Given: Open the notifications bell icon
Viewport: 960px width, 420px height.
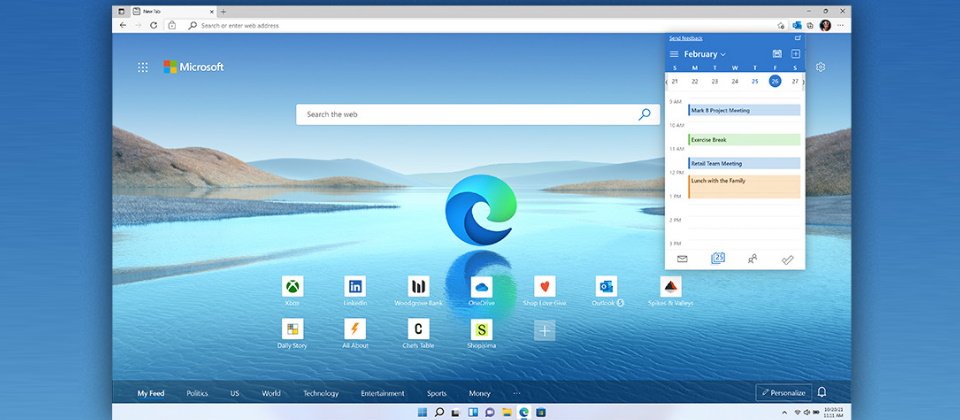Looking at the screenshot, I should click(822, 392).
